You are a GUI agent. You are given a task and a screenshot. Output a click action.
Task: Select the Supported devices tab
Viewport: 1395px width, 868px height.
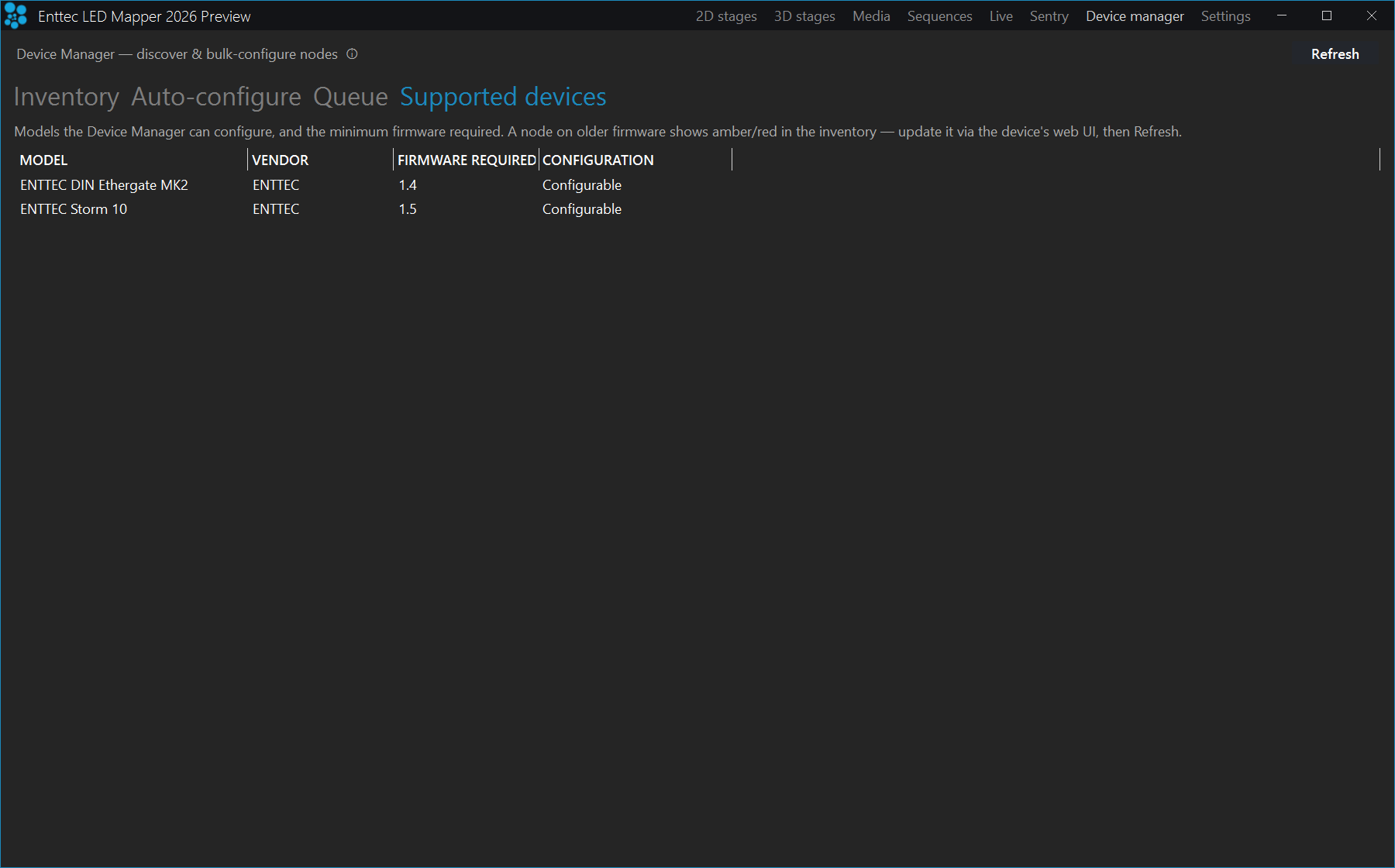(503, 97)
